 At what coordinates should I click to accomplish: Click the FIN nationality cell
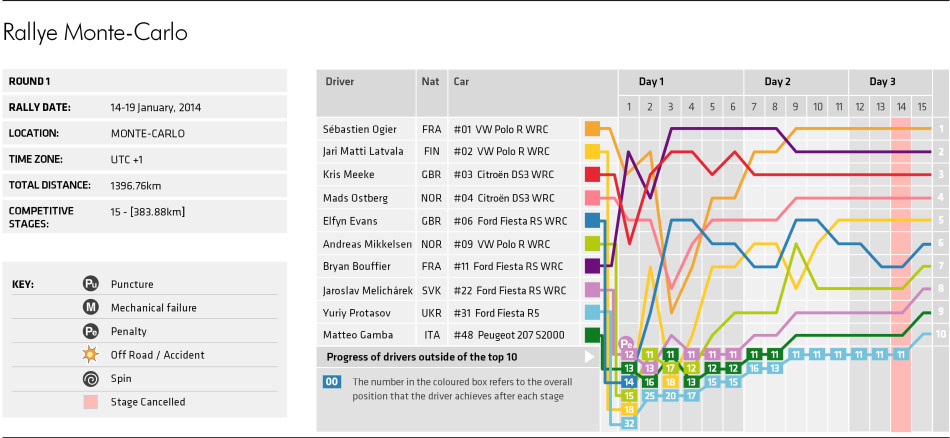point(430,151)
